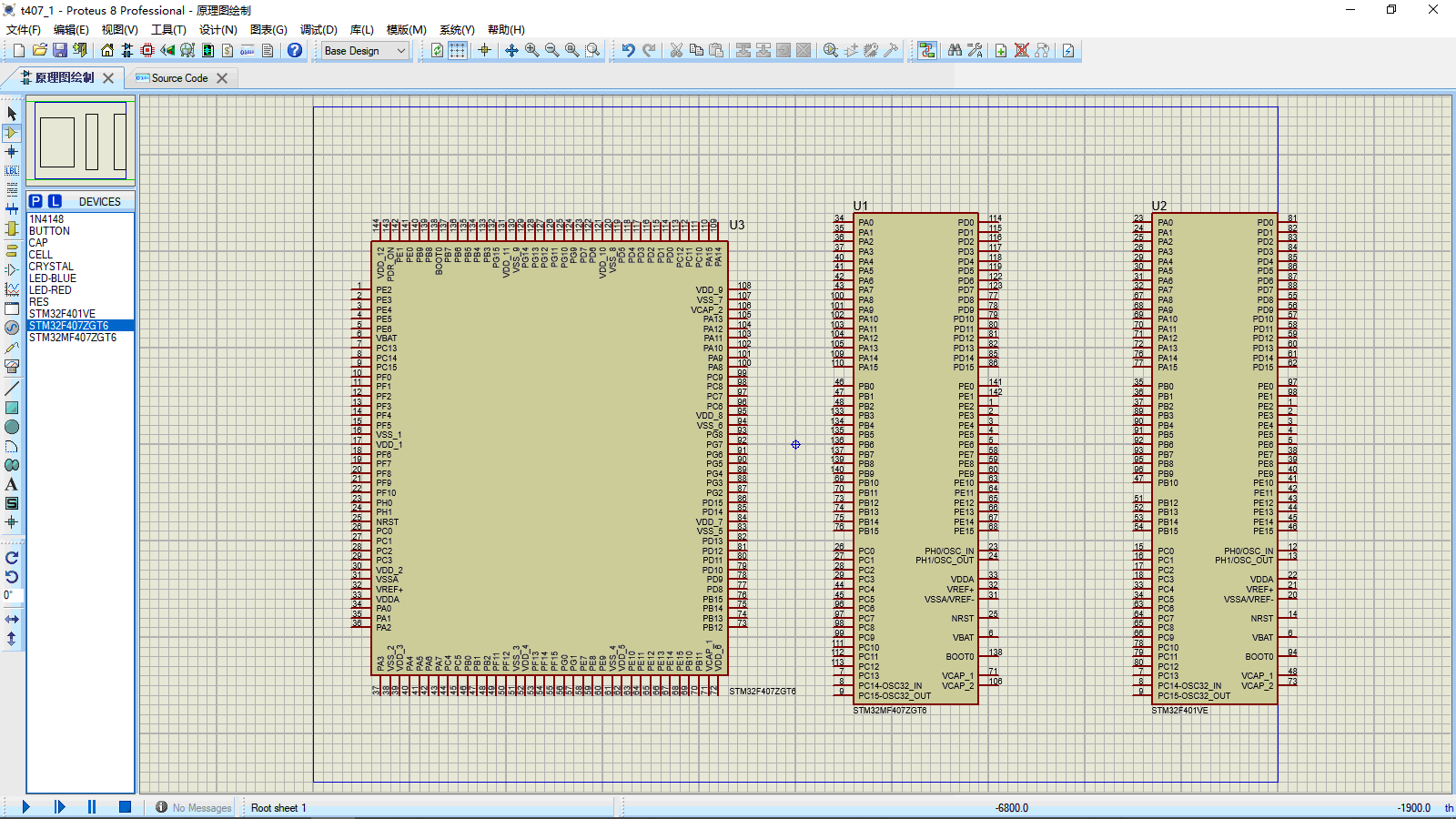Click P to pick devices from libraries
The width and height of the screenshot is (1456, 819).
point(35,200)
